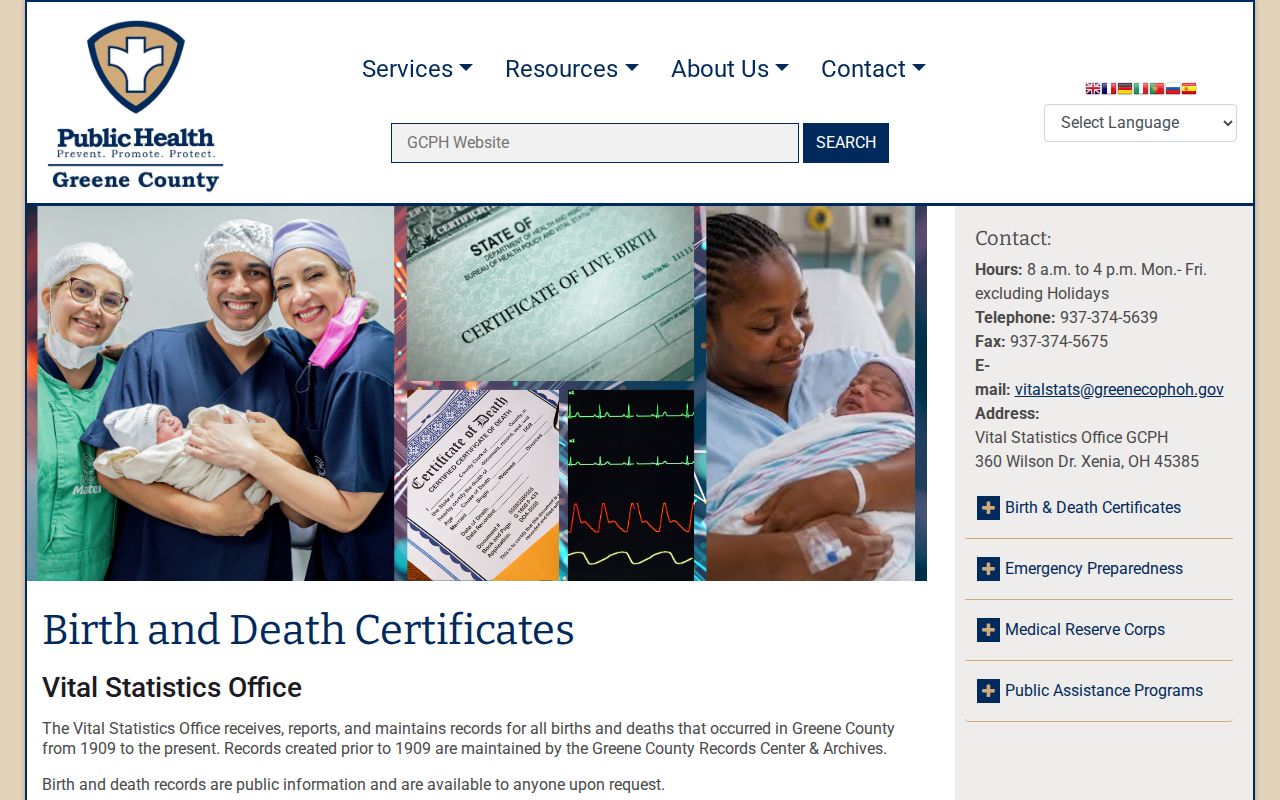Image resolution: width=1280 pixels, height=800 pixels.
Task: Click the Vital Statistics Office subheading
Action: [x=172, y=688]
